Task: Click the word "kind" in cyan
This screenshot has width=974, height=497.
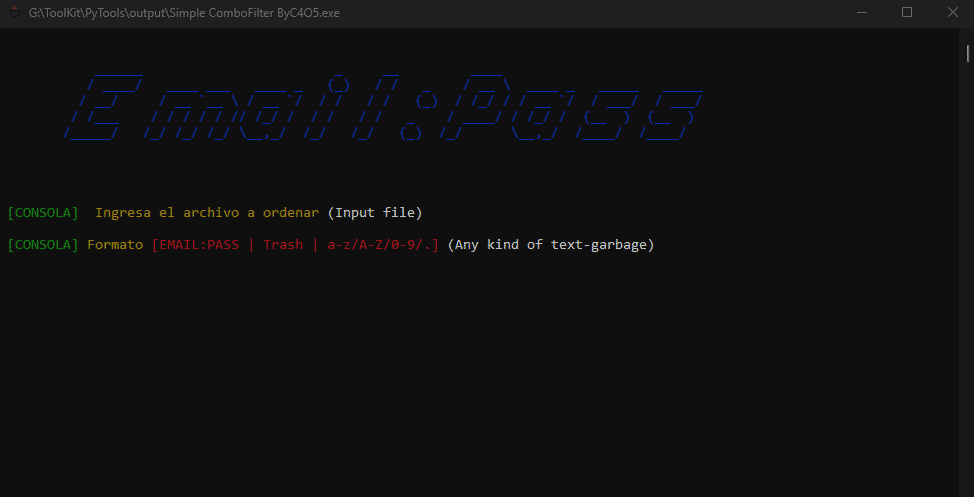Action: [503, 245]
